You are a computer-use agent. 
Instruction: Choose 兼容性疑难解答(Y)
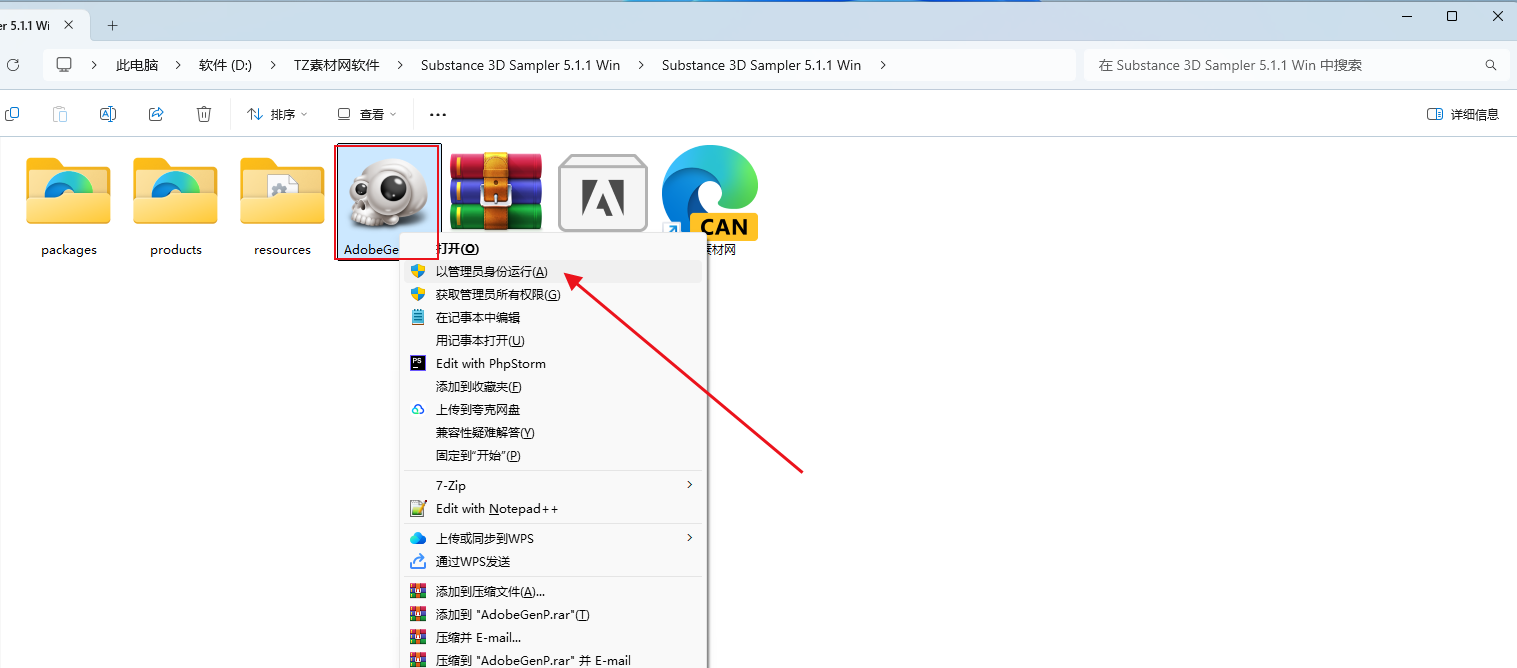[553, 433]
